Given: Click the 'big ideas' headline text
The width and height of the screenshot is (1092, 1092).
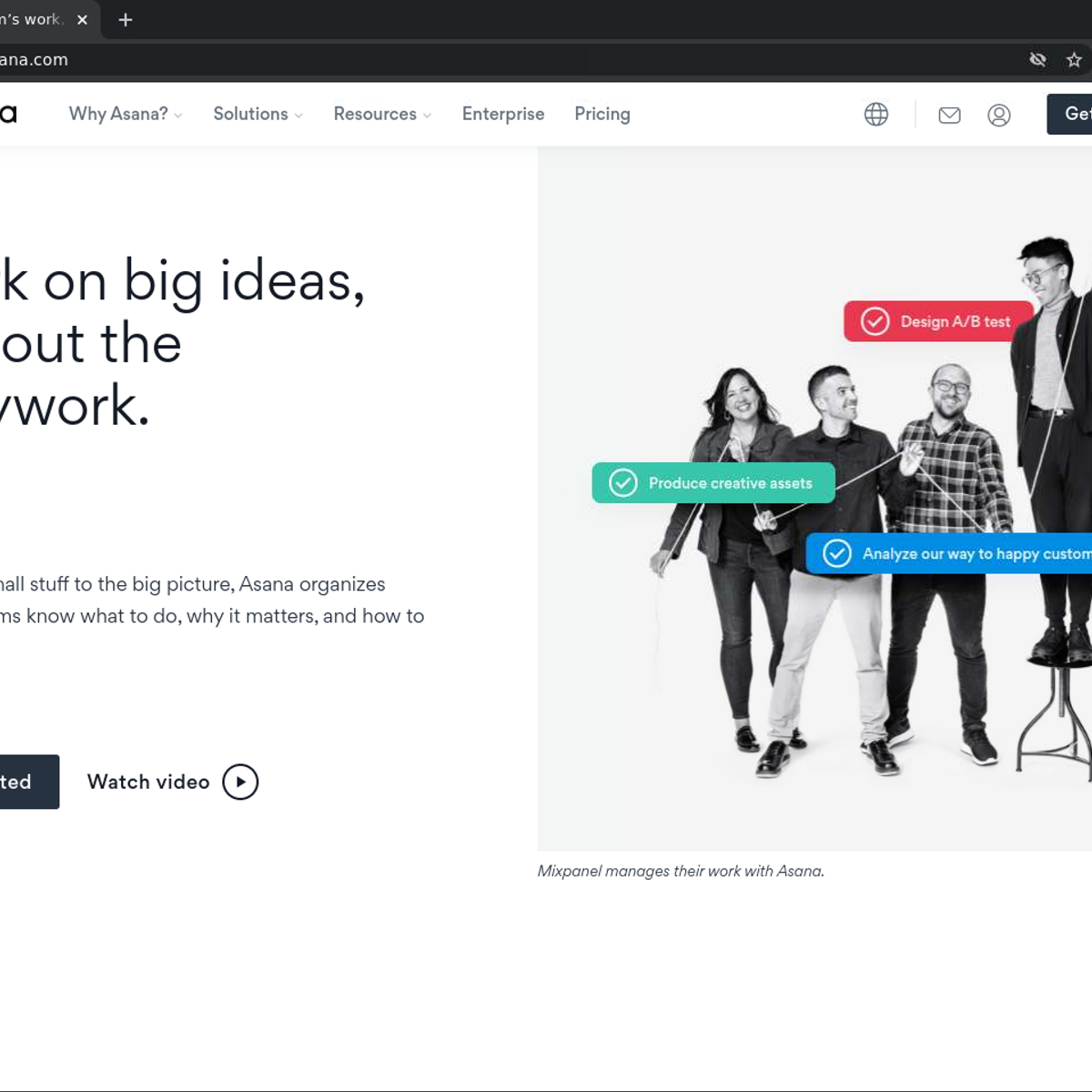Looking at the screenshot, I should pos(244,282).
